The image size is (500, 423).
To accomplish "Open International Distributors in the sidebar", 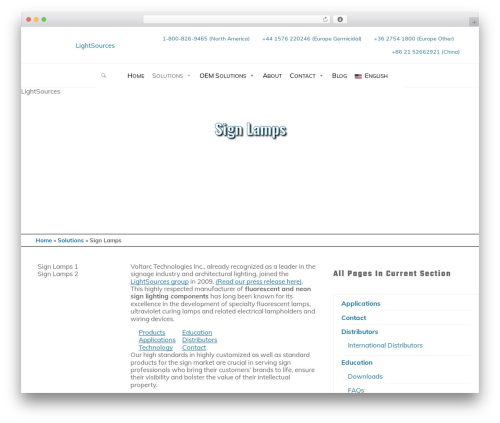I will [385, 345].
